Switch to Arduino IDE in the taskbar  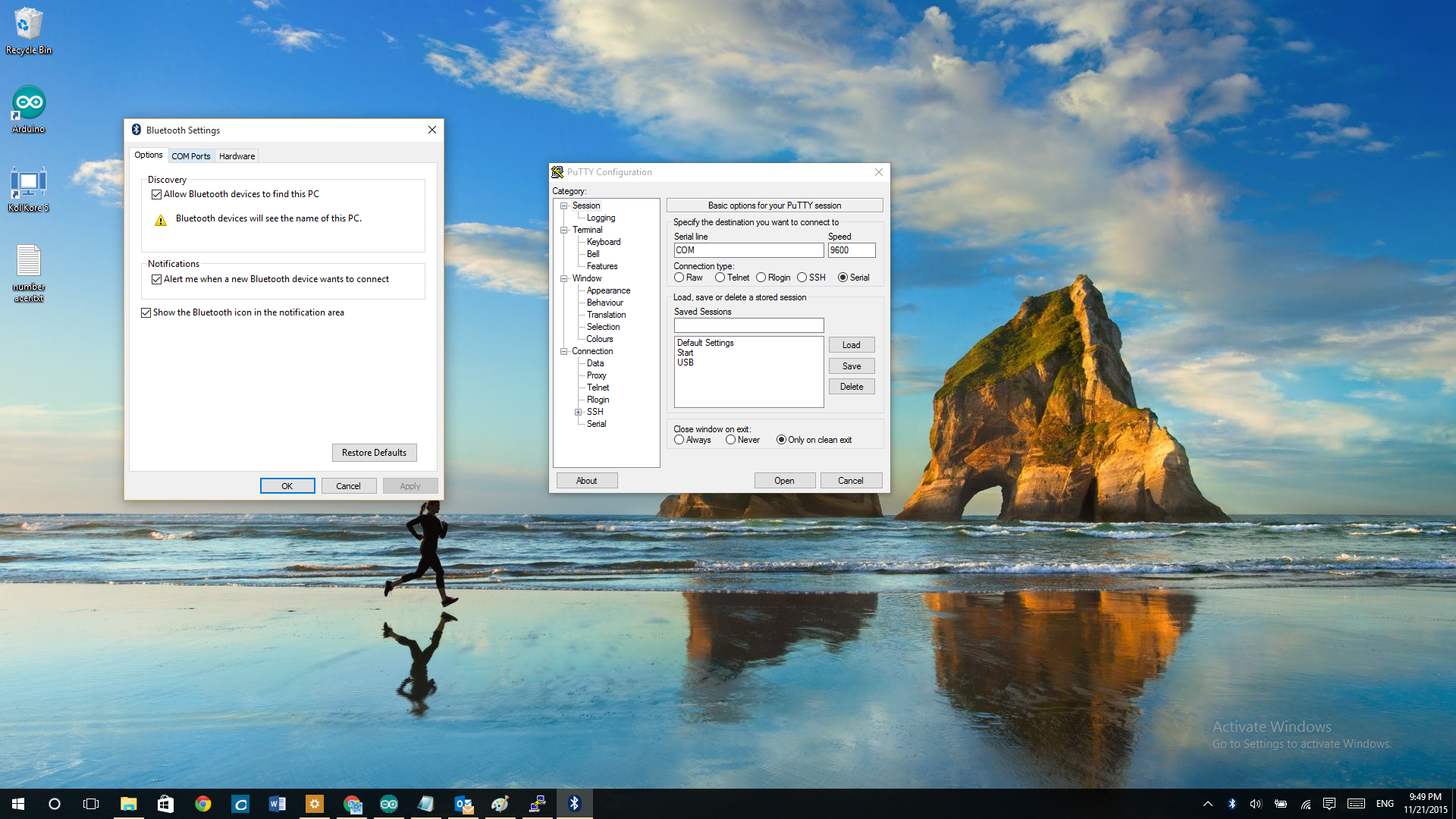[388, 804]
